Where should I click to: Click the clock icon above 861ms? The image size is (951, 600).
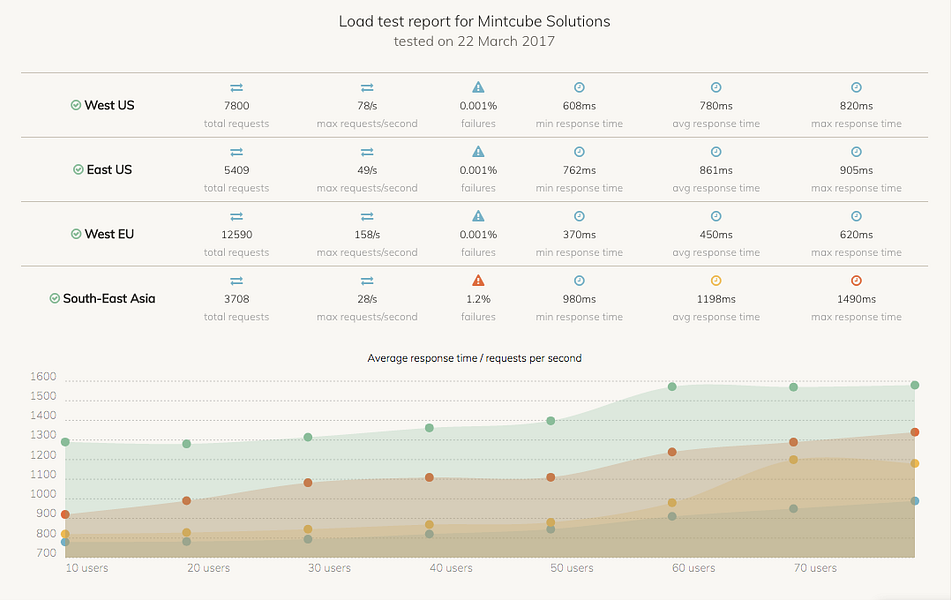click(716, 152)
